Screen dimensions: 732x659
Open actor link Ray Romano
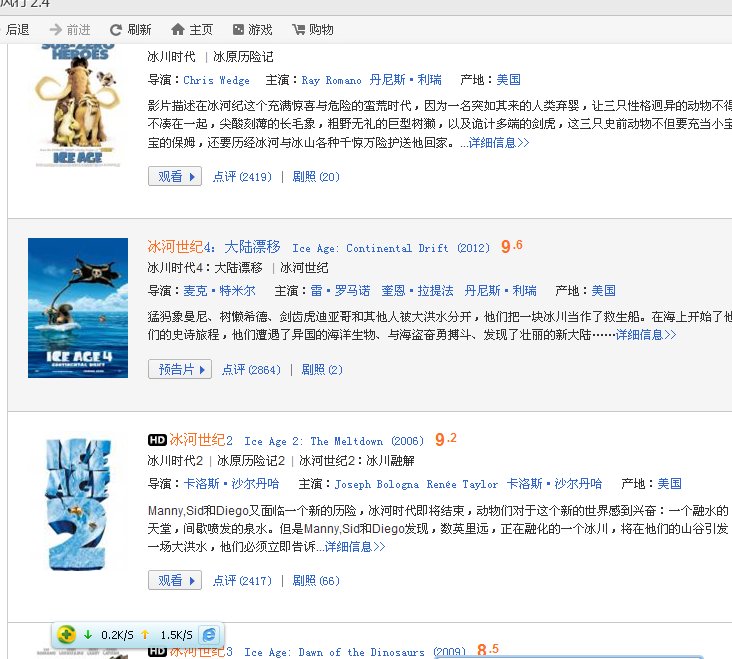(x=331, y=80)
